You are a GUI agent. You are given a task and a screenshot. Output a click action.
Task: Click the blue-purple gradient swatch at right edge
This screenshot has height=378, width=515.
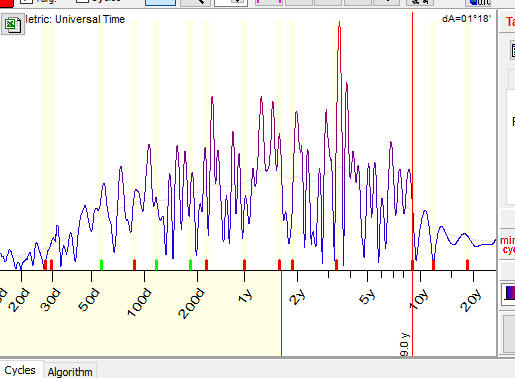click(510, 293)
